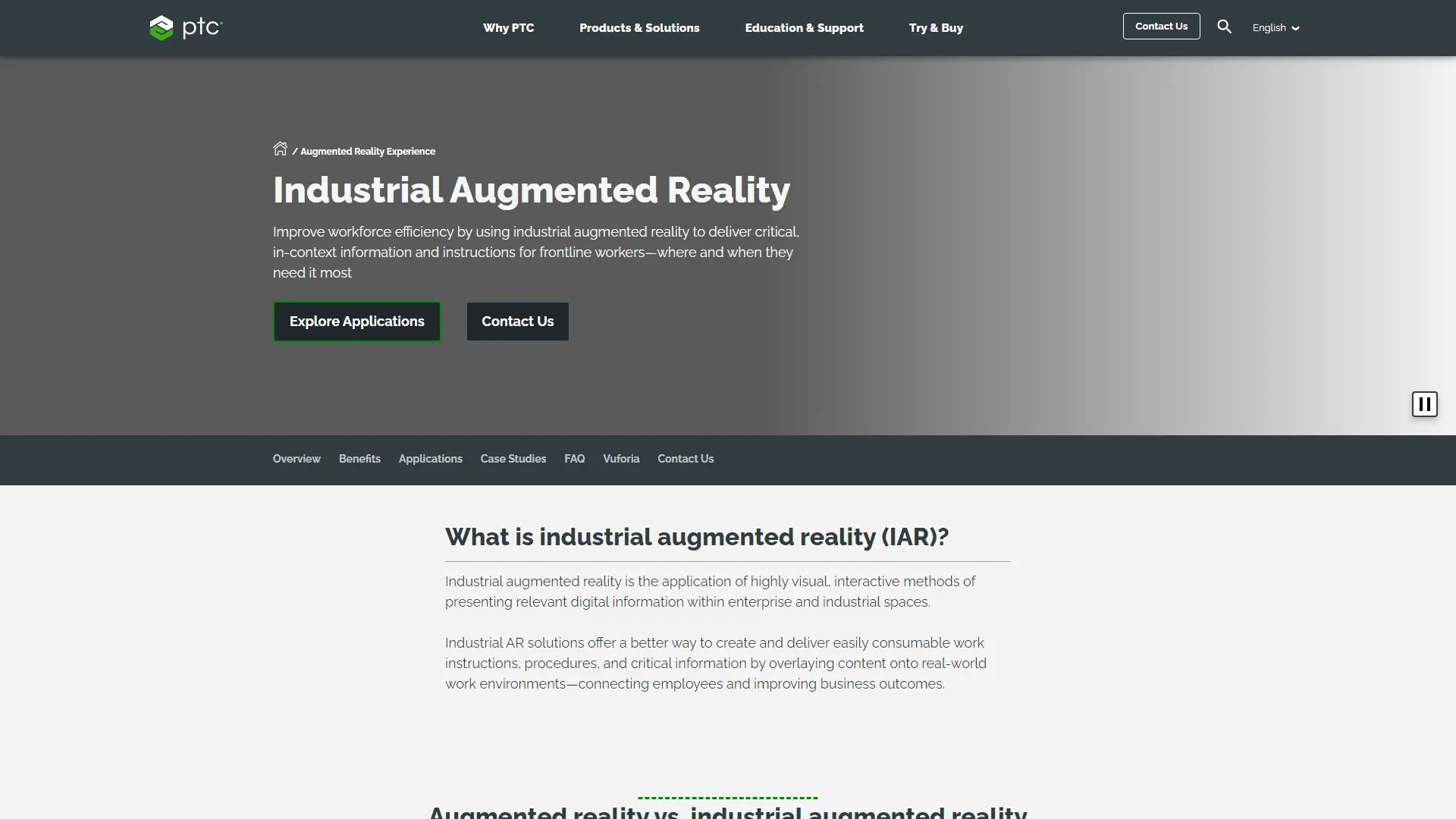Open the Try & Buy menu
Screen dimensions: 1456x819
click(936, 28)
